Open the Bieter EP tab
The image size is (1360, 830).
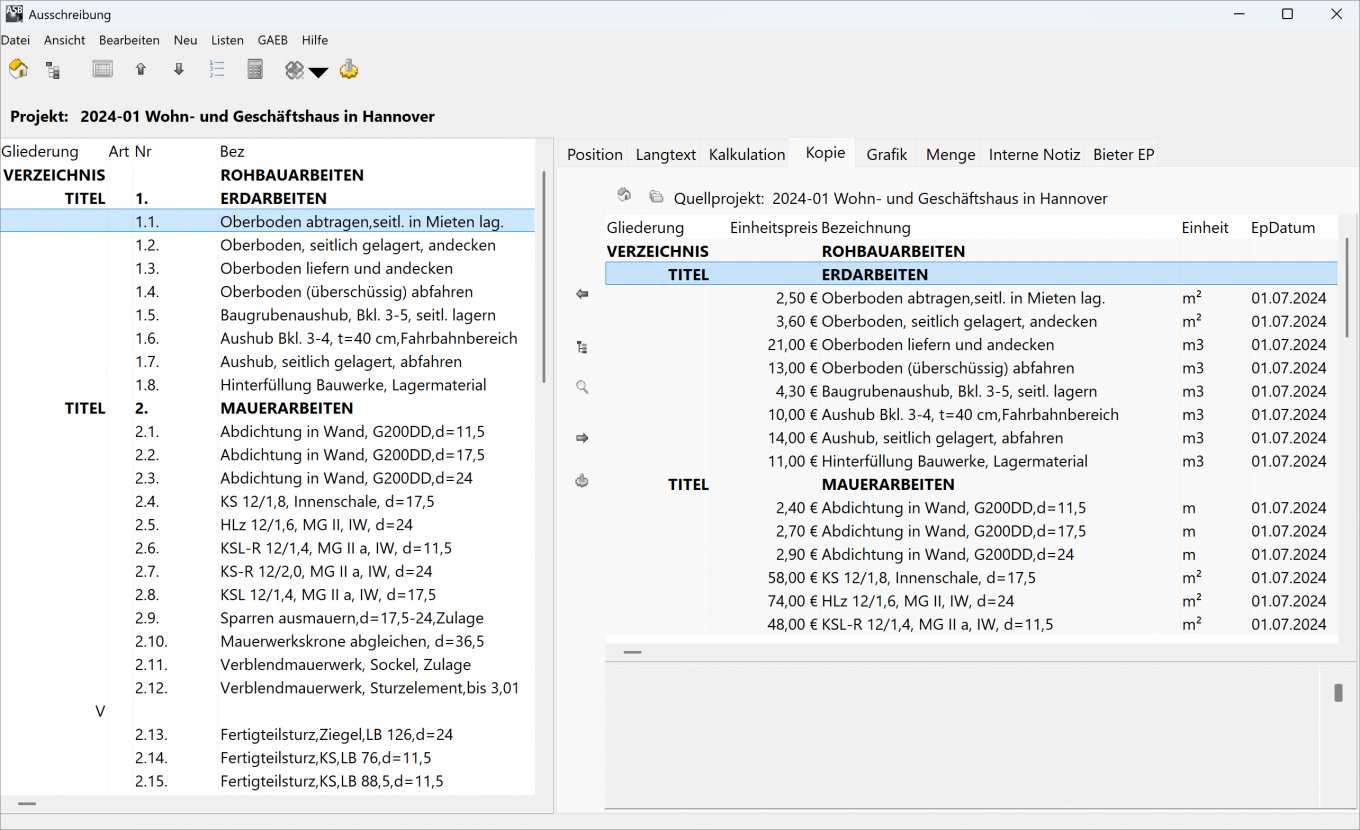[1124, 154]
